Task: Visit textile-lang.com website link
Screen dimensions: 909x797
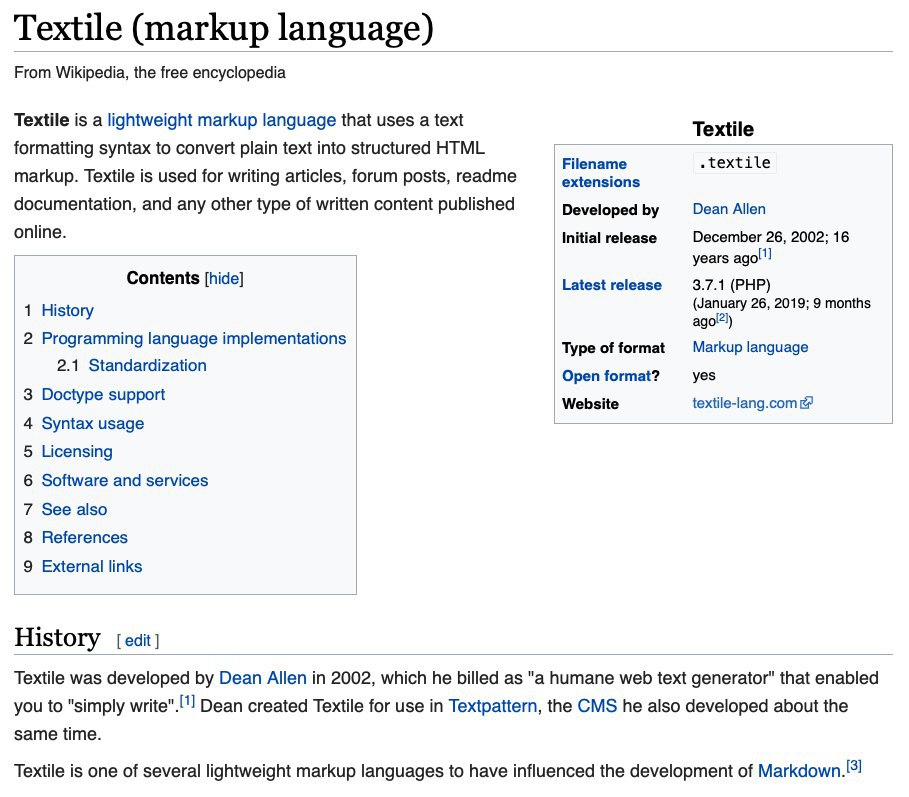Action: click(744, 403)
